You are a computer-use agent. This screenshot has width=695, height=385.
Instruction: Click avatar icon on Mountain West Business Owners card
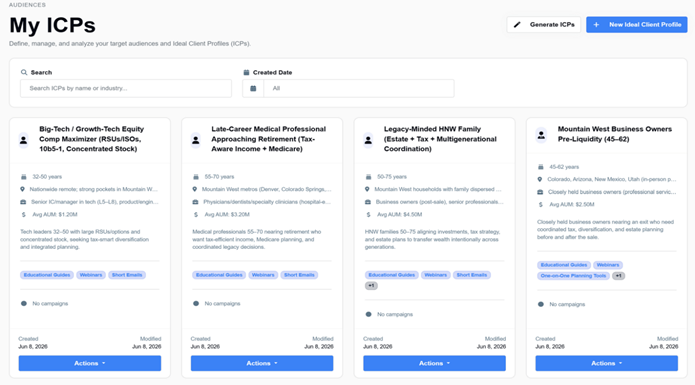541,136
